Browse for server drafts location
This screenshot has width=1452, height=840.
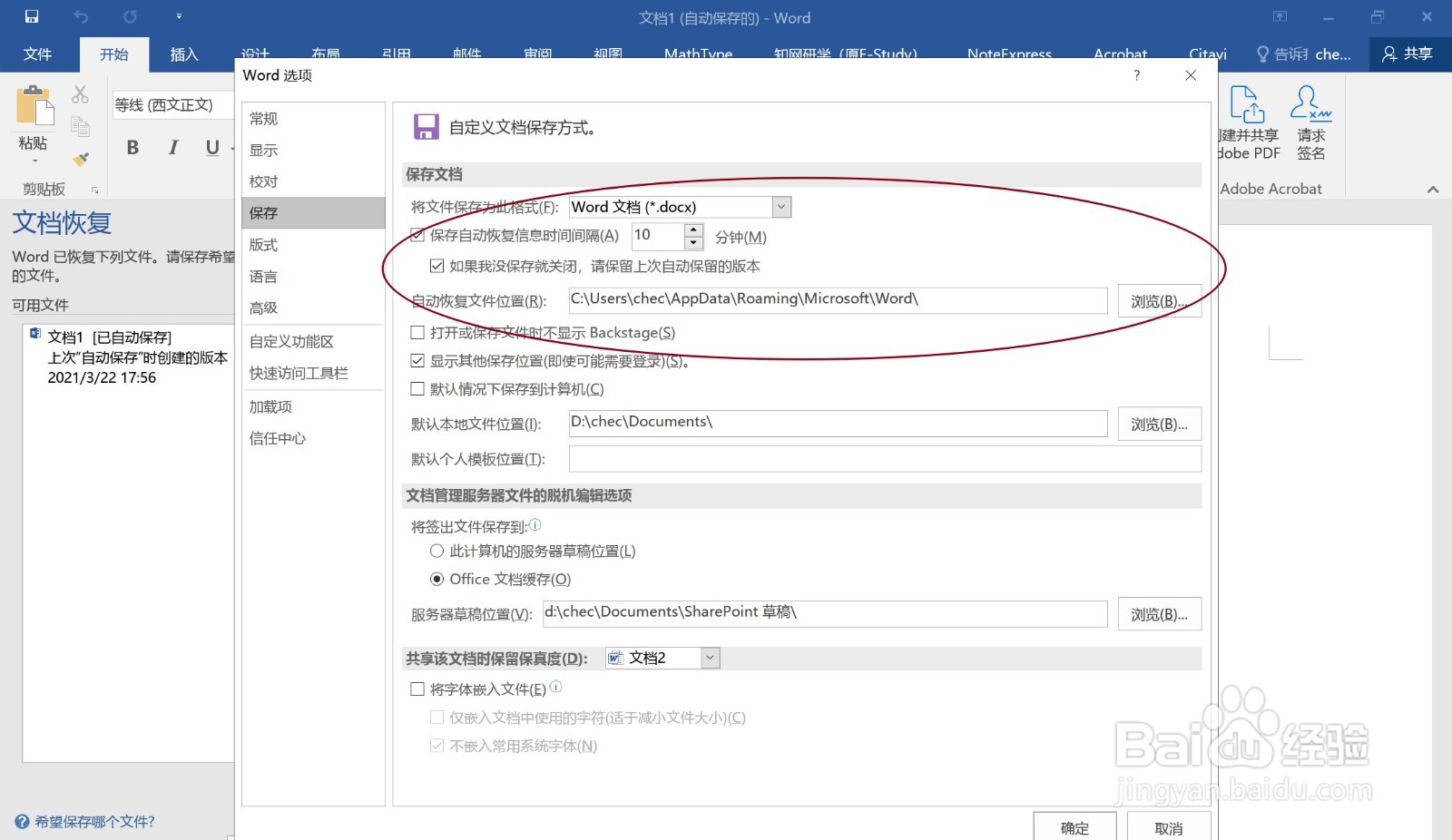[x=1159, y=614]
